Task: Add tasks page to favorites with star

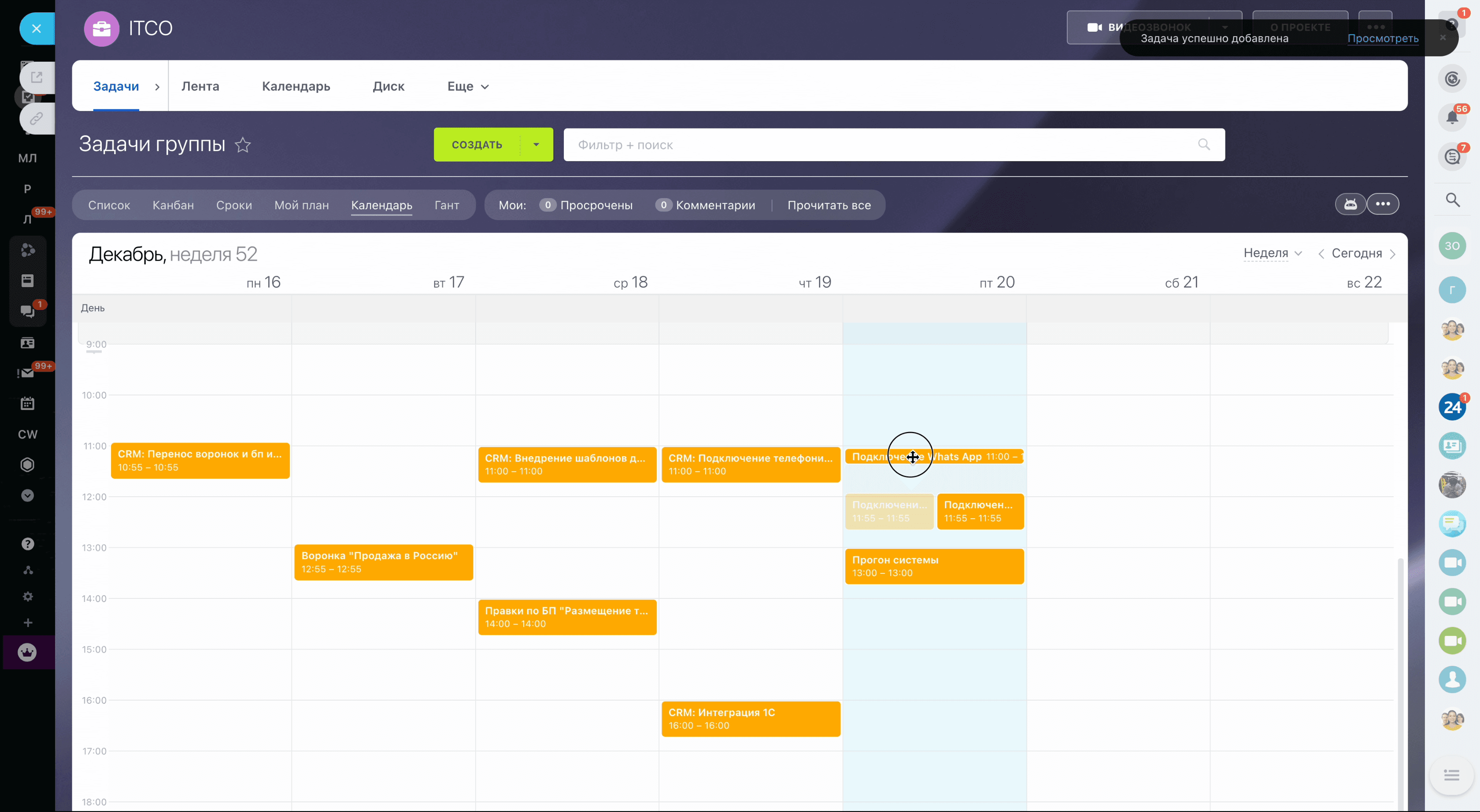Action: 243,145
